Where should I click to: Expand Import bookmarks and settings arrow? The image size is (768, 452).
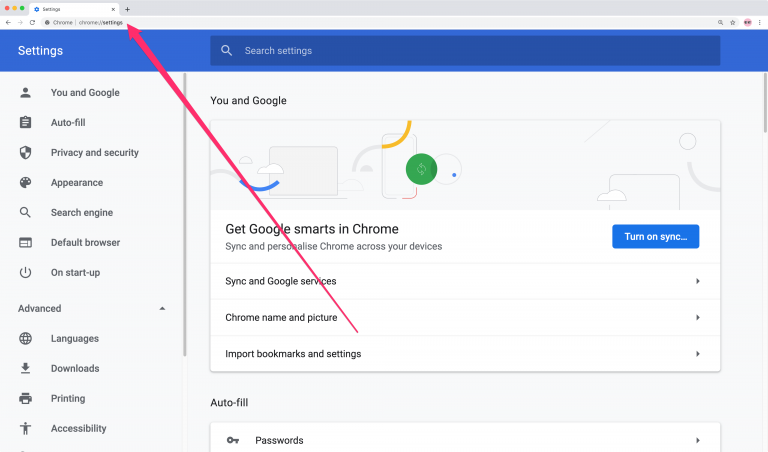point(697,354)
